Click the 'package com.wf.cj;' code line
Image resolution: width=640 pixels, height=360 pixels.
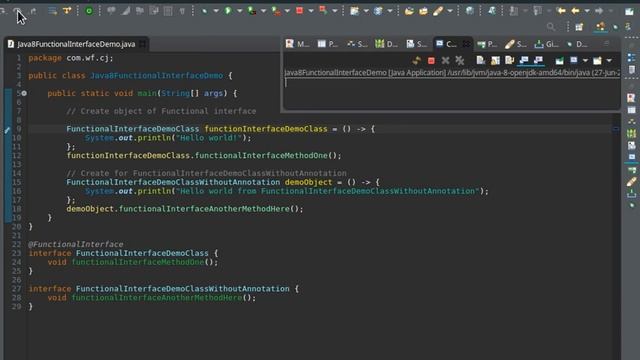click(71, 58)
